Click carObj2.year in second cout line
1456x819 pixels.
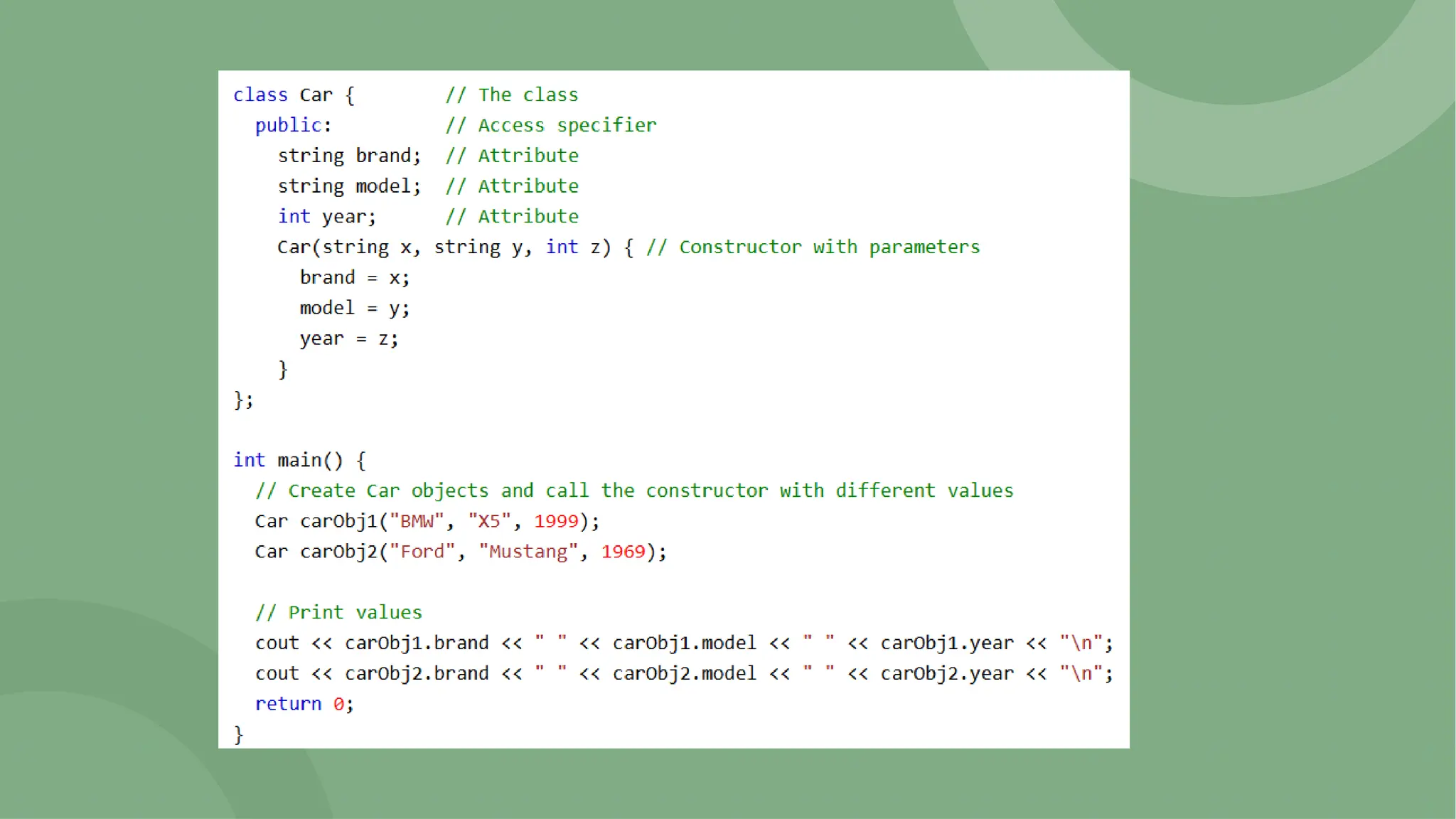point(947,673)
